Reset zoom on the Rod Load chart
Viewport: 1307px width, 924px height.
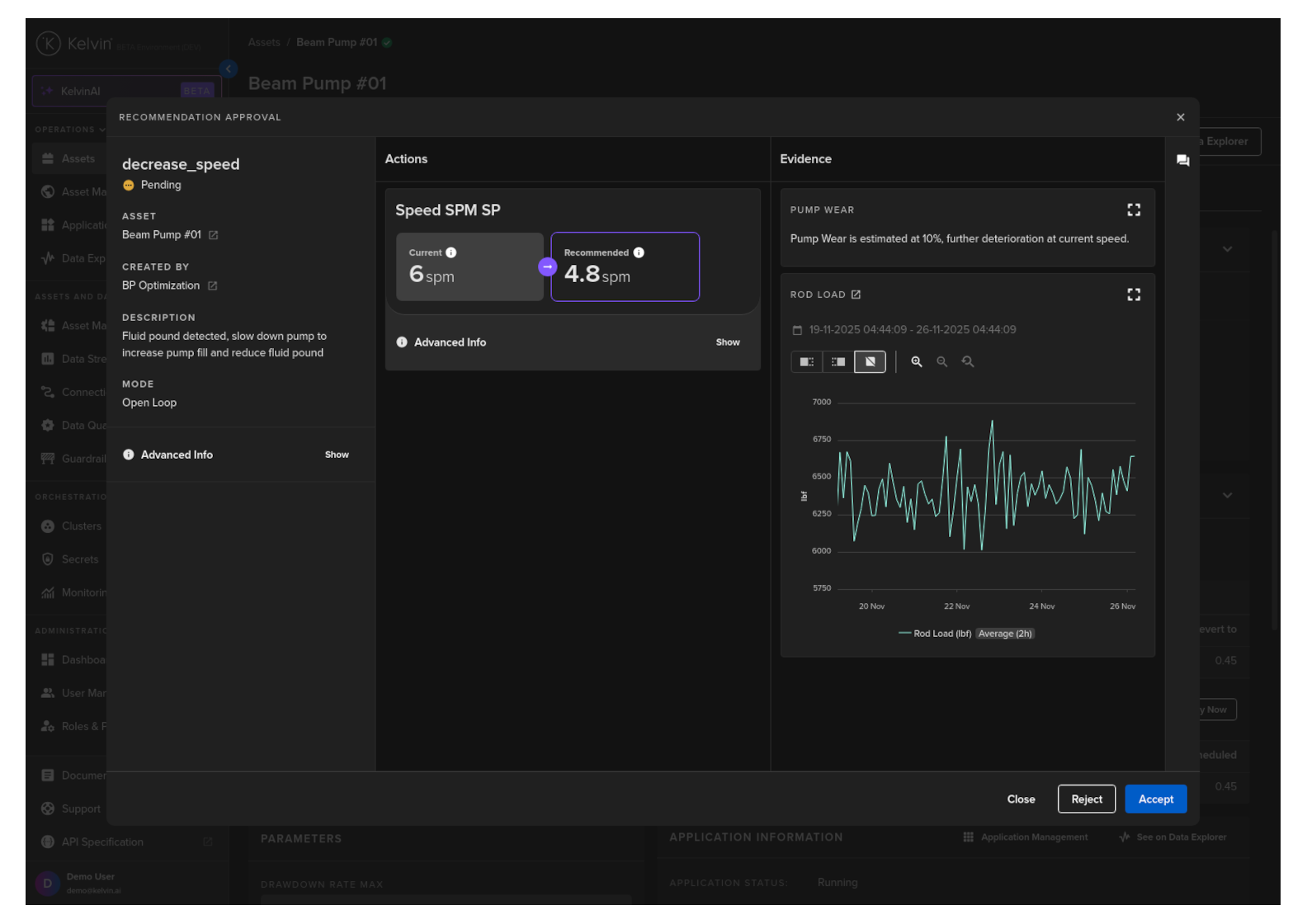968,362
